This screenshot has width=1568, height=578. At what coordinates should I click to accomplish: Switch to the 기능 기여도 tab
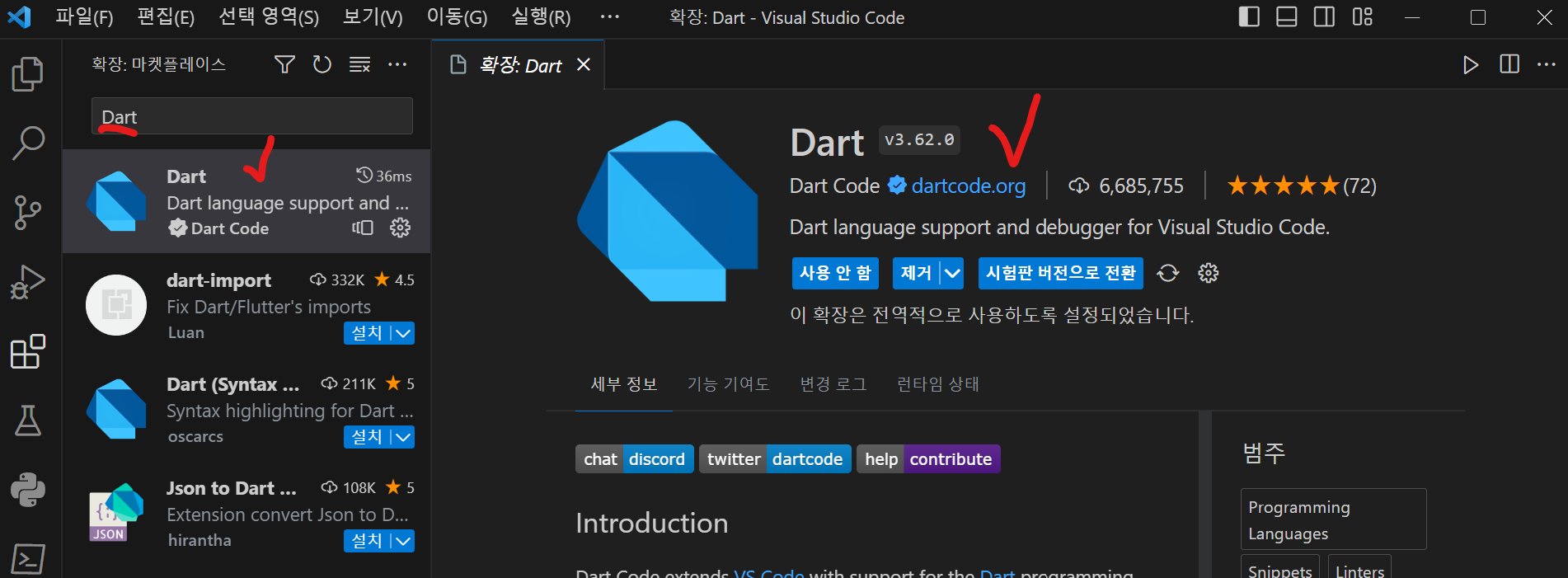[x=729, y=384]
